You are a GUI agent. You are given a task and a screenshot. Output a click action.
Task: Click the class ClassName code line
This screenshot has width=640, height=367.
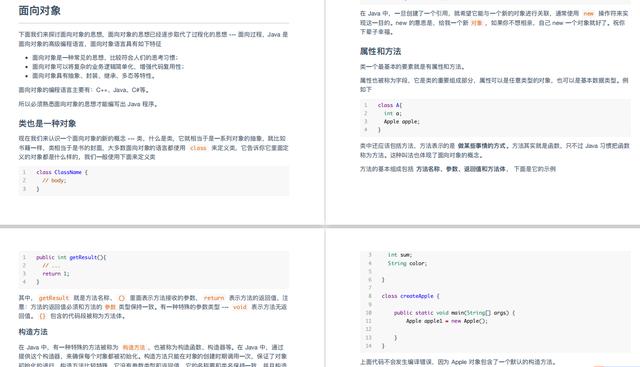tap(62, 172)
